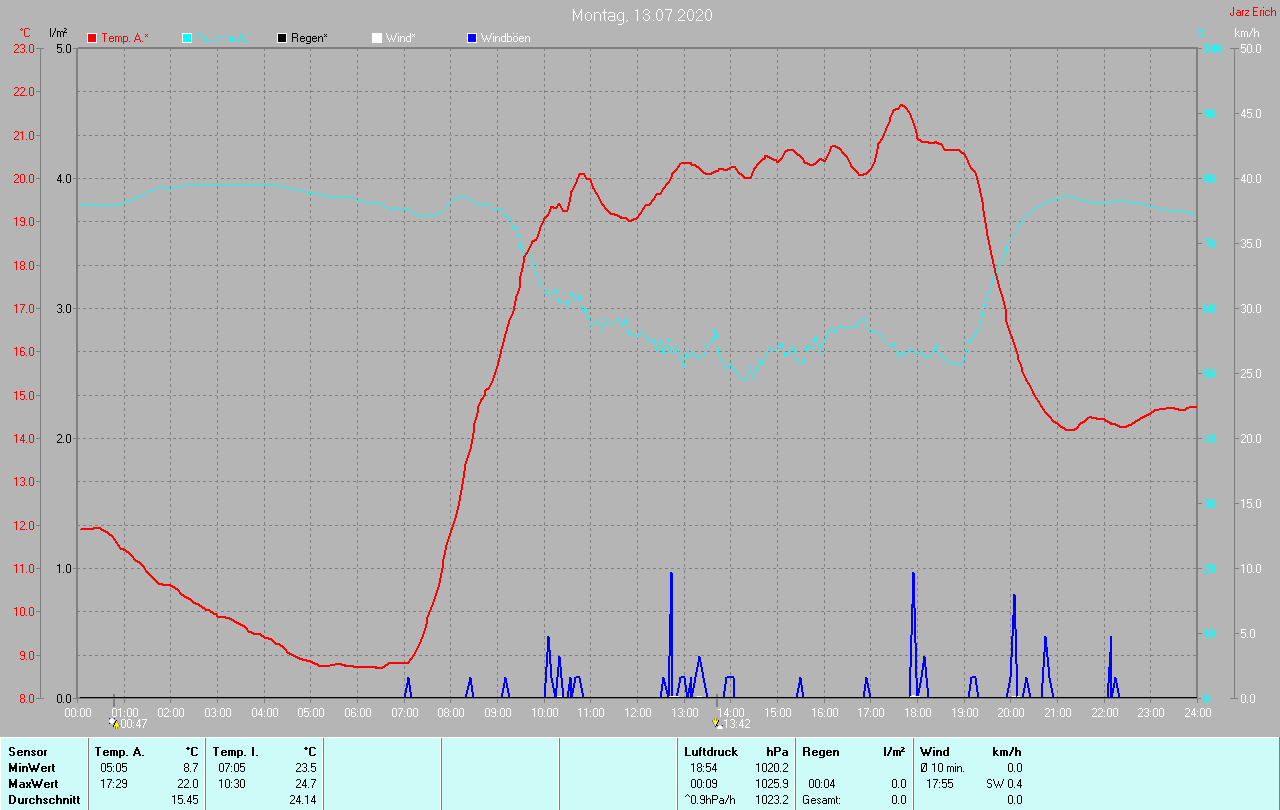Screen dimensions: 1280x810
Task: Click the cyan Feuchte A. legend swatch
Action: (187, 38)
